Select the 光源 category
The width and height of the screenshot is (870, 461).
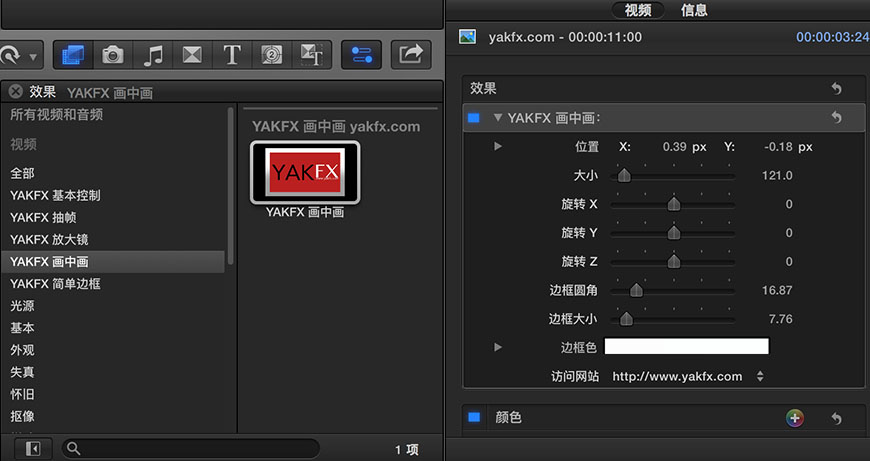(x=22, y=306)
